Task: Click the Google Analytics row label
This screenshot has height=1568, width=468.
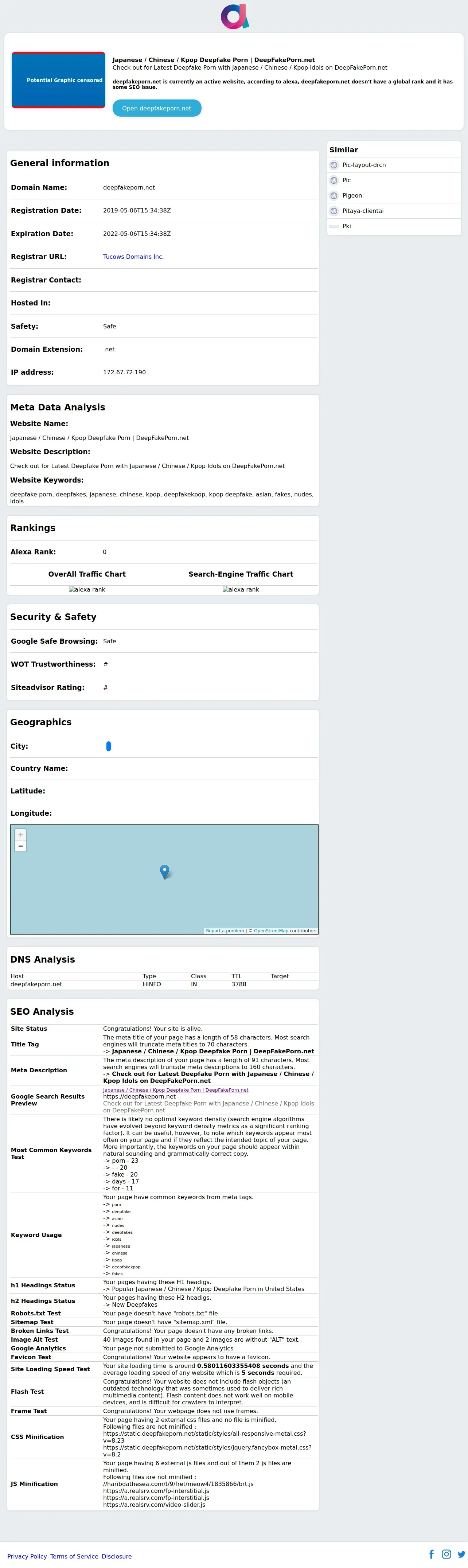Action: (x=38, y=1348)
